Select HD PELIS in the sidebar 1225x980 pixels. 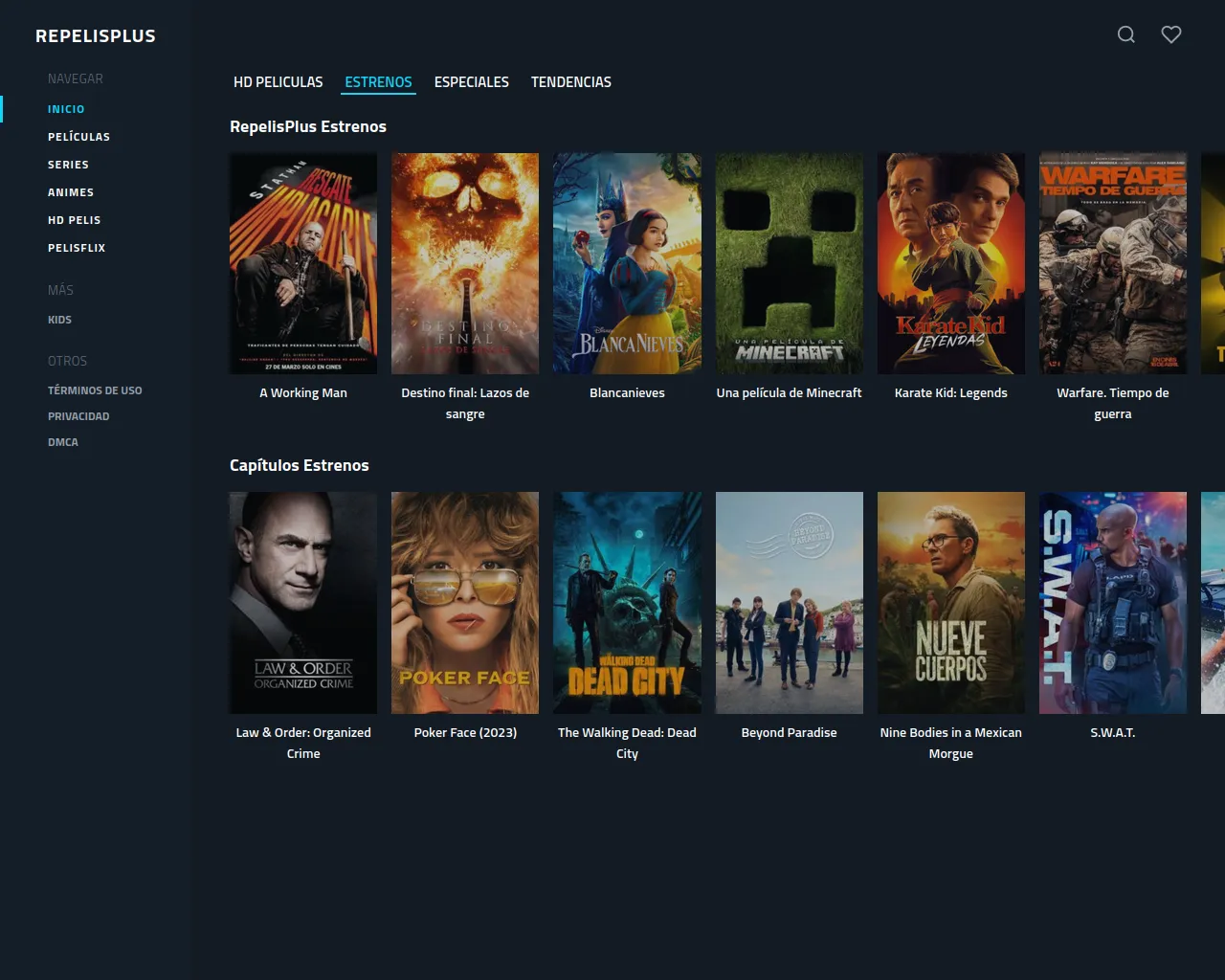point(74,220)
